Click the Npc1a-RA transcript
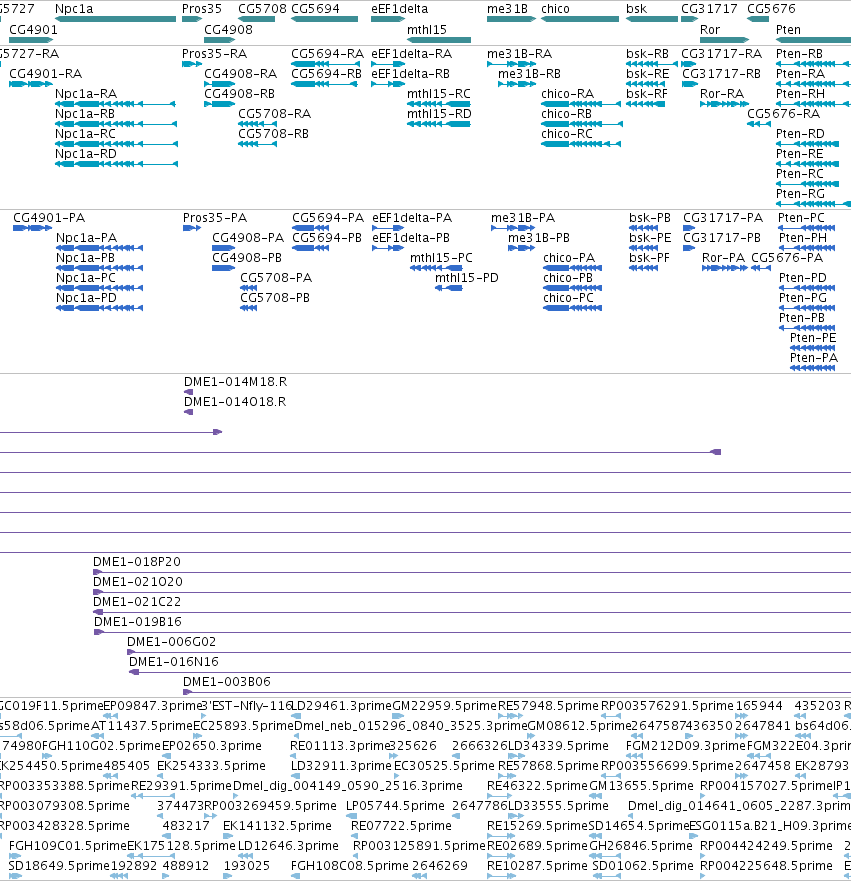The height and width of the screenshot is (881, 851). (x=115, y=104)
